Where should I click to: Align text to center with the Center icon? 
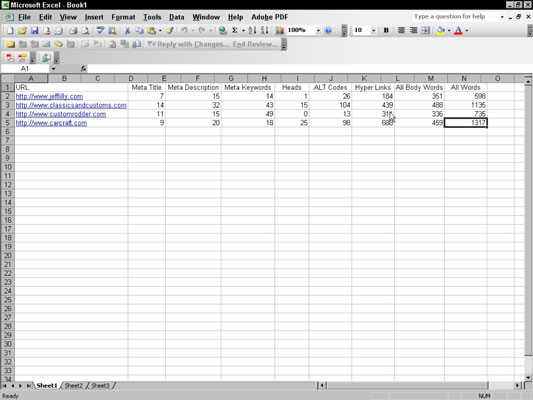[401, 31]
